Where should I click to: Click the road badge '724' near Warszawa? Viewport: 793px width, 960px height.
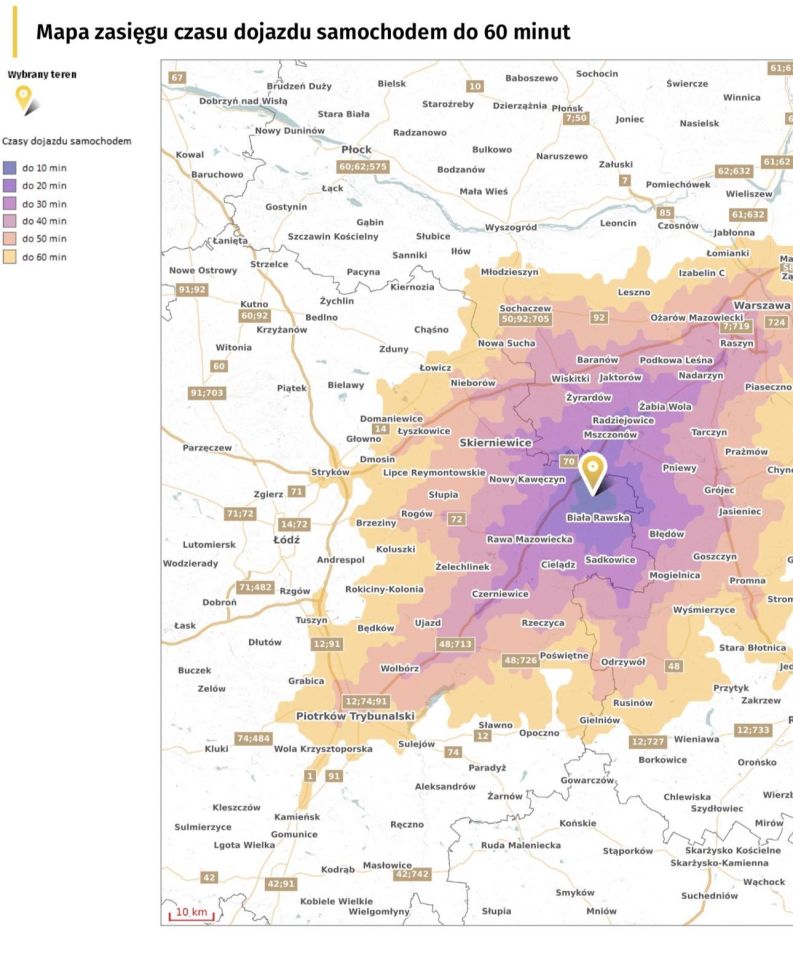coord(776,322)
